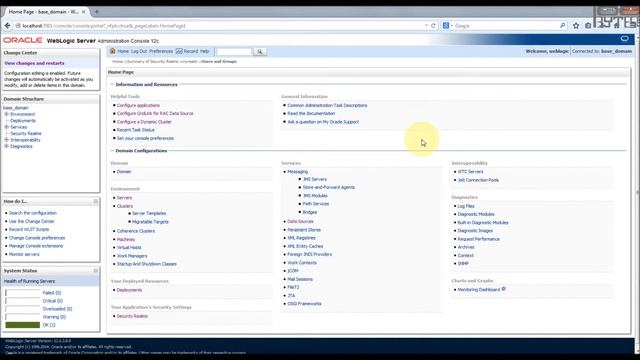Image resolution: width=640 pixels, height=360 pixels.
Task: Click the Home icon in console toolbar
Action: (x=113, y=51)
